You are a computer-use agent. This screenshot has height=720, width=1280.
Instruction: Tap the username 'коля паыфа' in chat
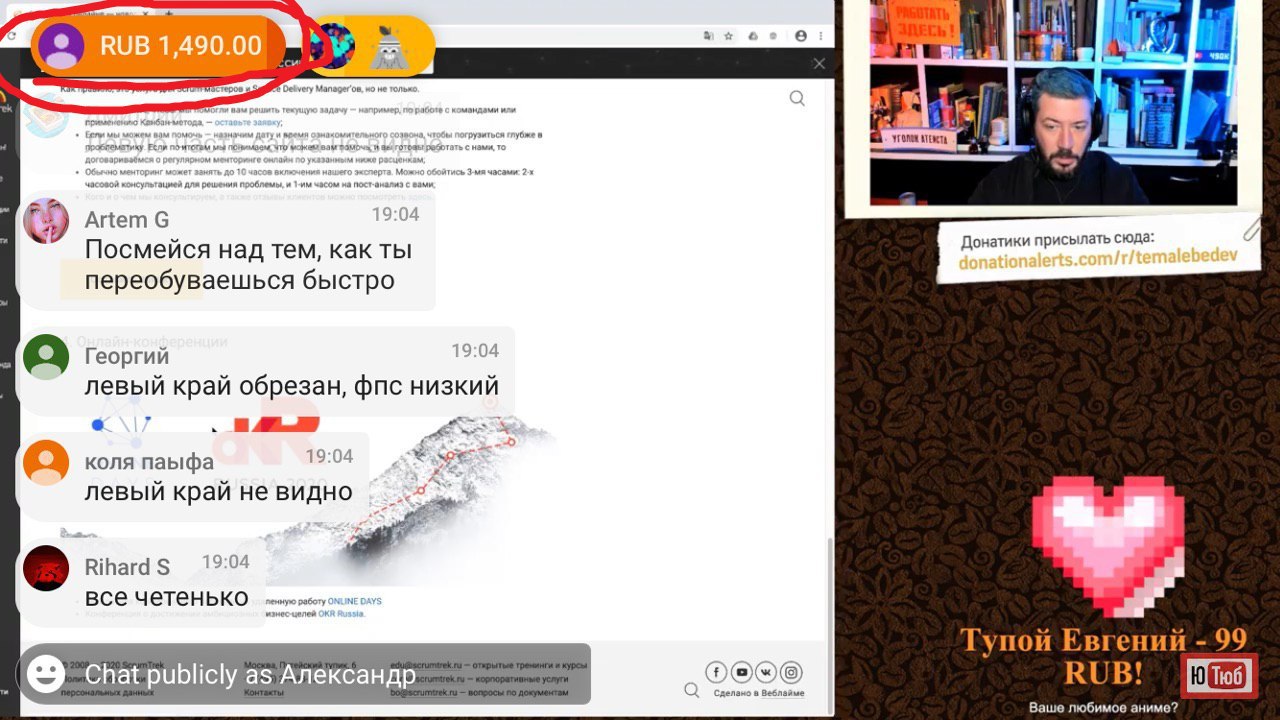pyautogui.click(x=149, y=462)
